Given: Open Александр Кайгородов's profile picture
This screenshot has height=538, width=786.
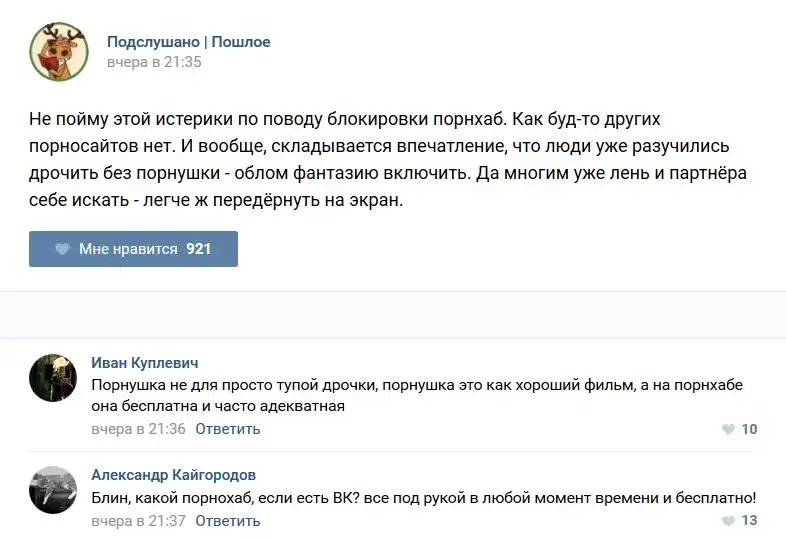Looking at the screenshot, I should 53,490.
